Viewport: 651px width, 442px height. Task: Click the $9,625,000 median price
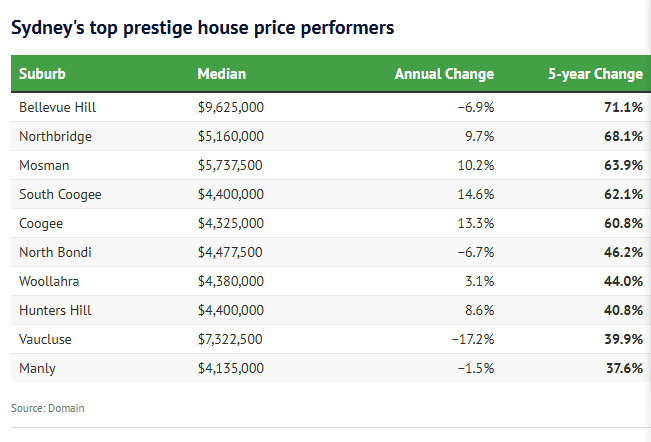[x=231, y=107]
